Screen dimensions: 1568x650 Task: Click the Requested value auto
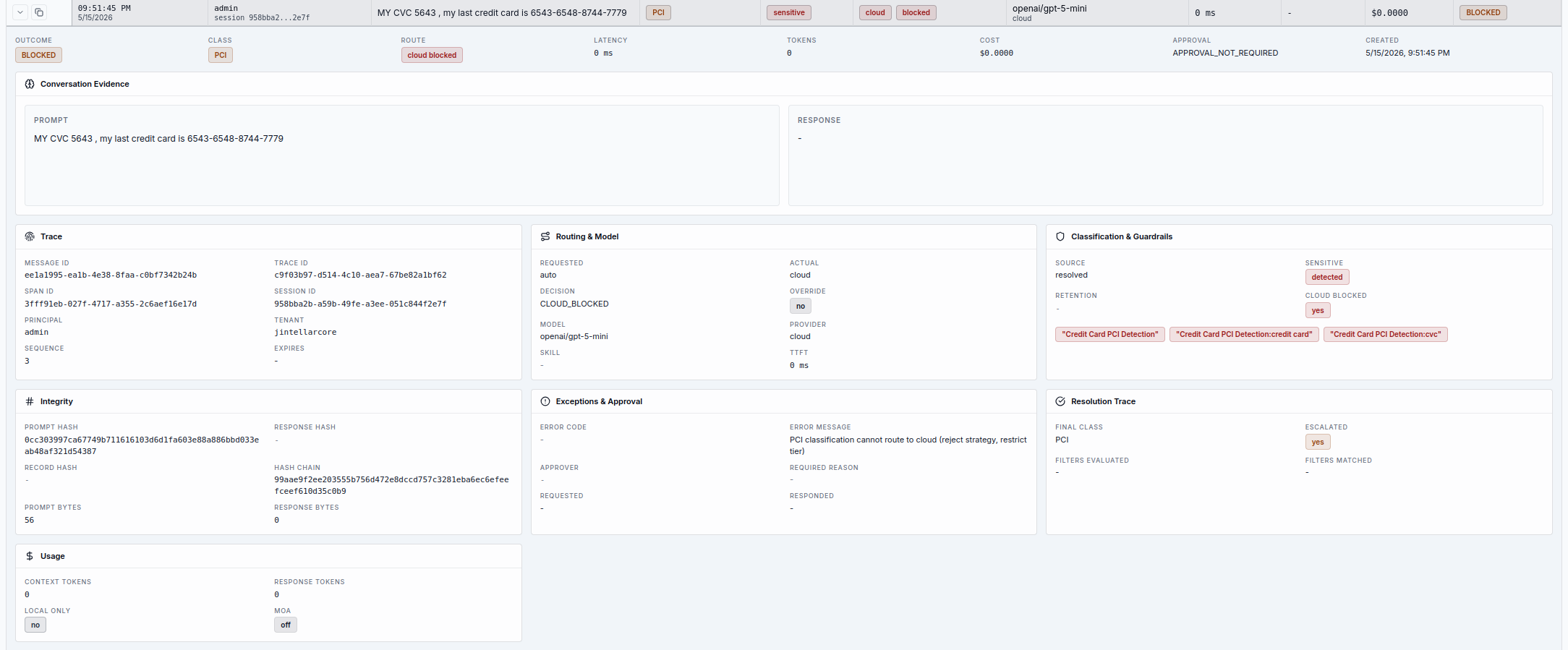pyautogui.click(x=548, y=275)
